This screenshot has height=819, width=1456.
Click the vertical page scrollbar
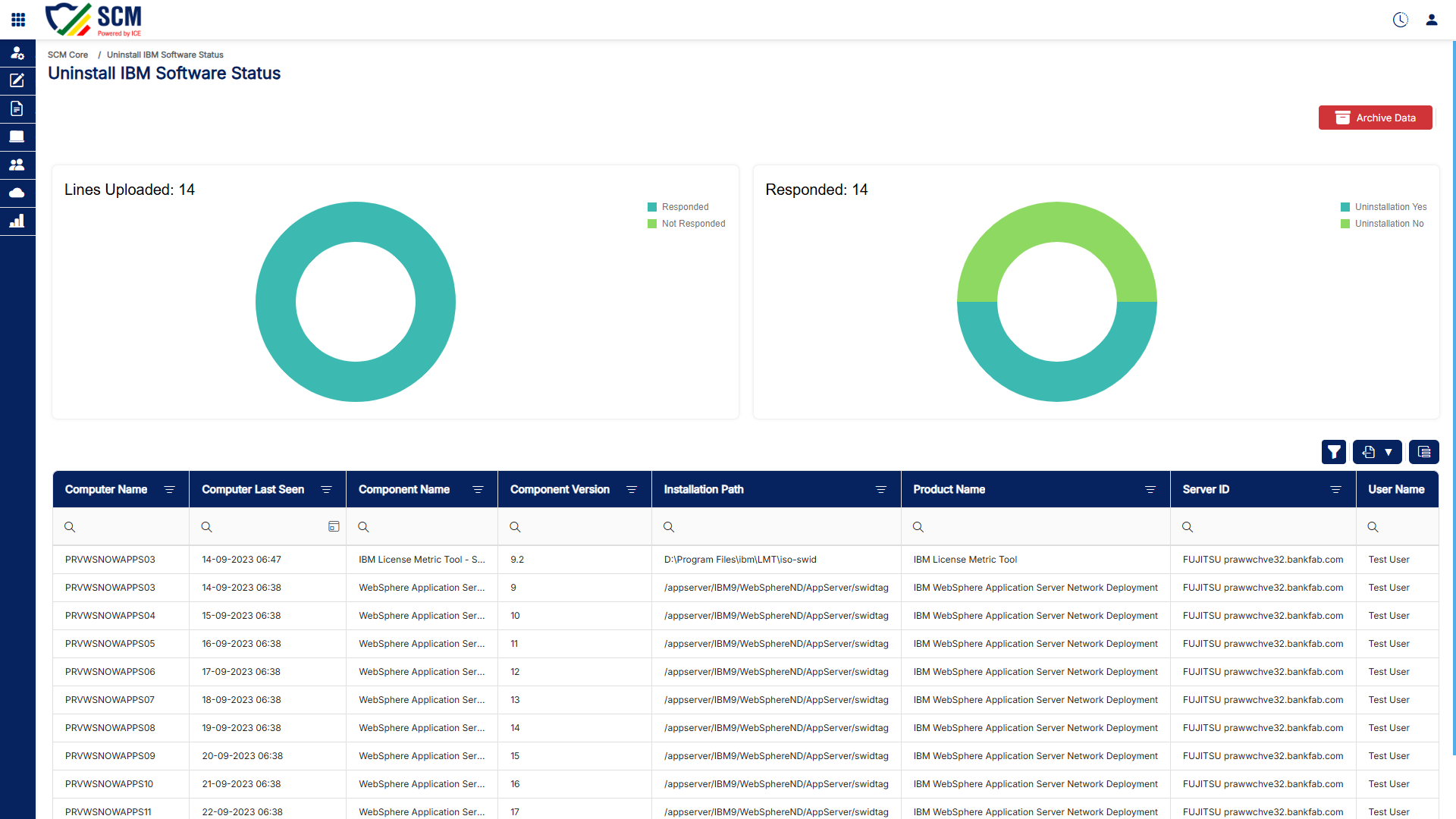click(x=1453, y=398)
